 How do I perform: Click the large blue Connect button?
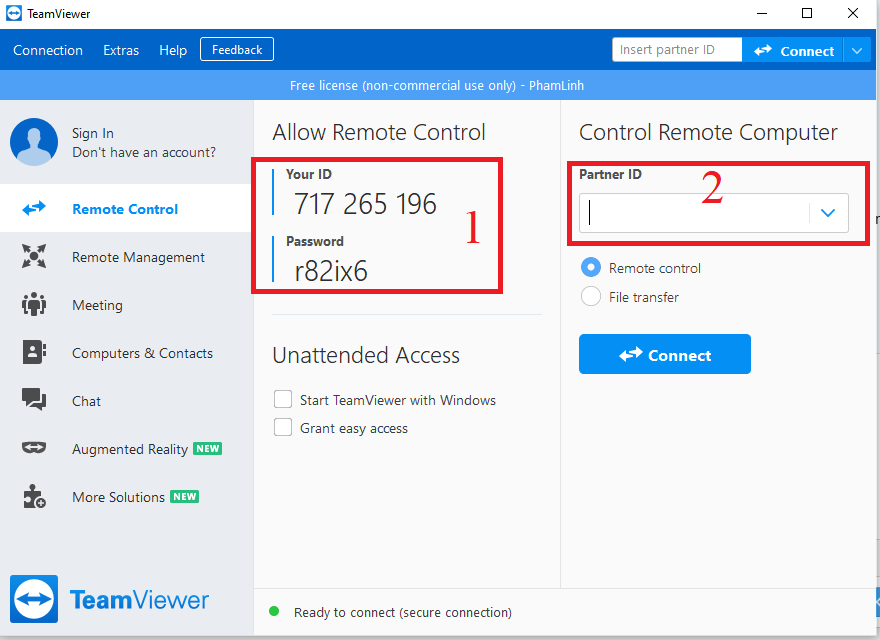click(x=664, y=354)
